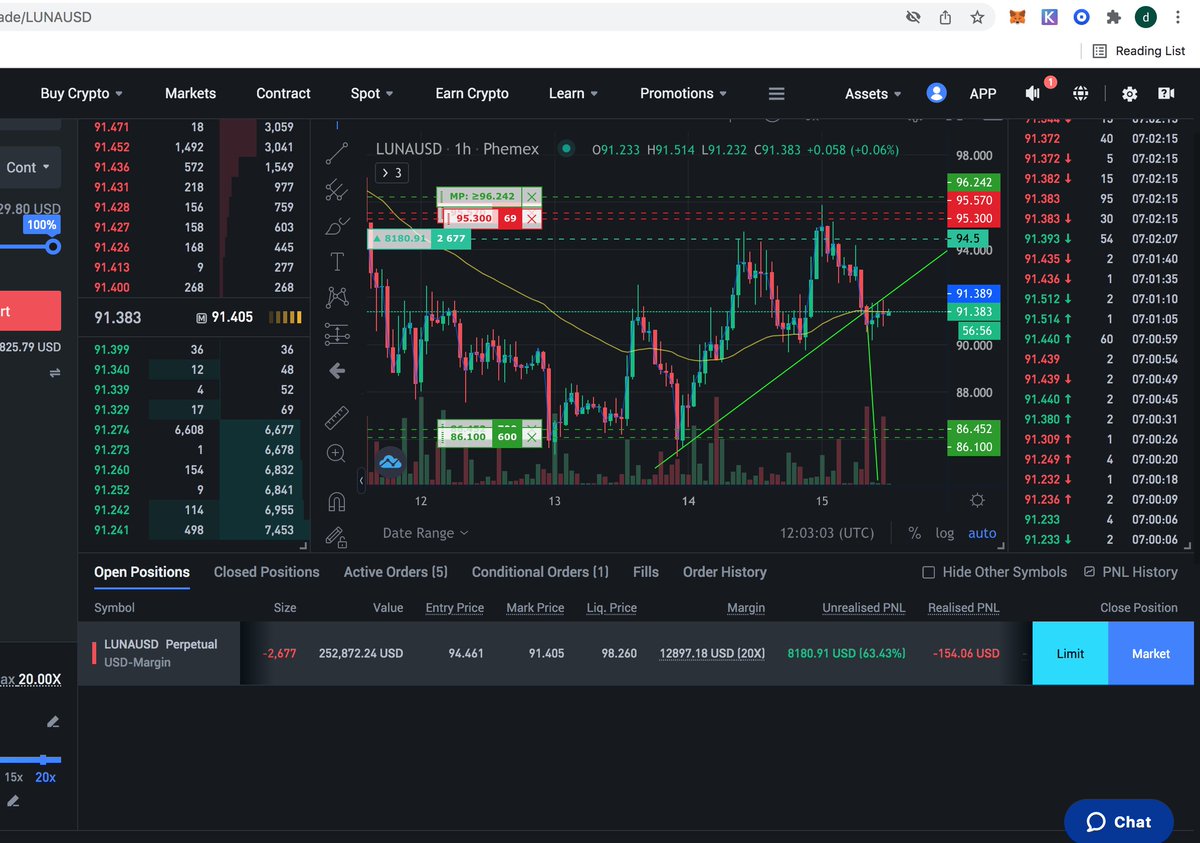This screenshot has width=1200, height=843.
Task: Switch to the Fills tab
Action: coord(646,572)
